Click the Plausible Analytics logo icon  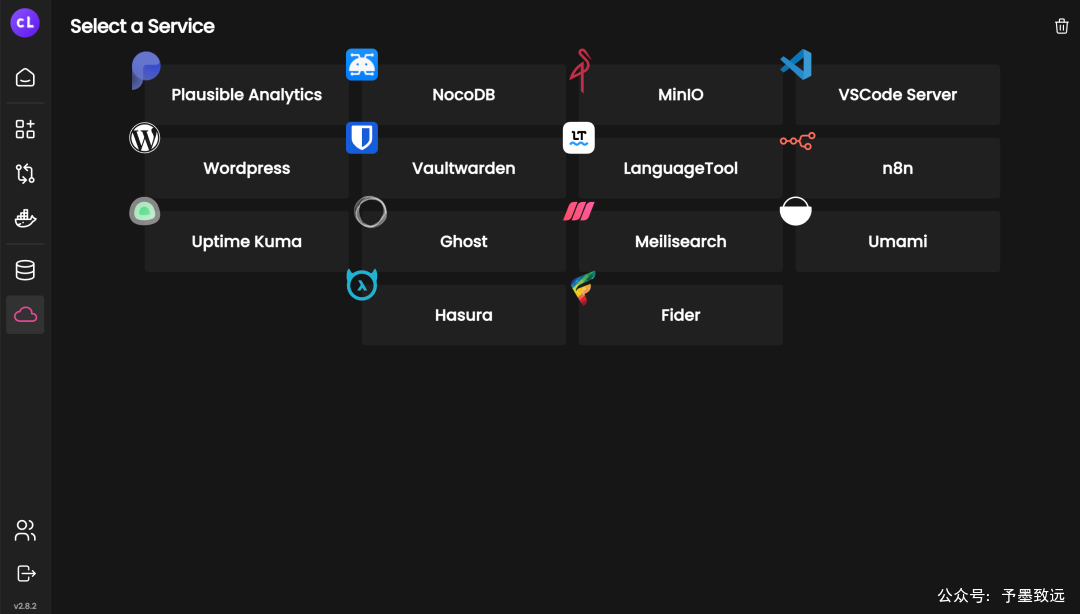pyautogui.click(x=146, y=70)
